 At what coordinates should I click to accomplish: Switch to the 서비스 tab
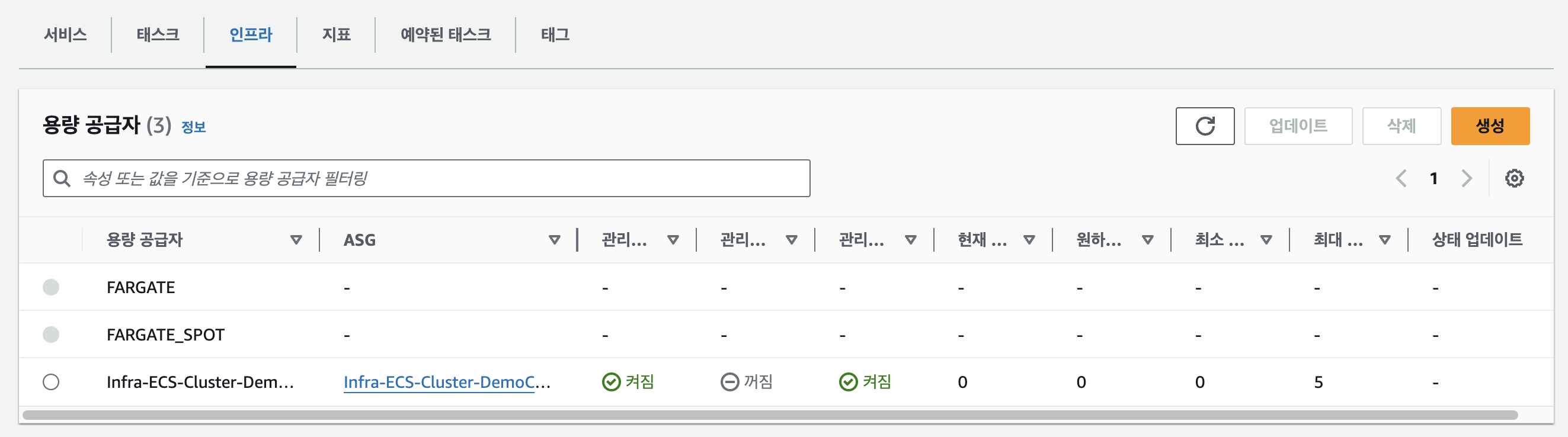(65, 35)
